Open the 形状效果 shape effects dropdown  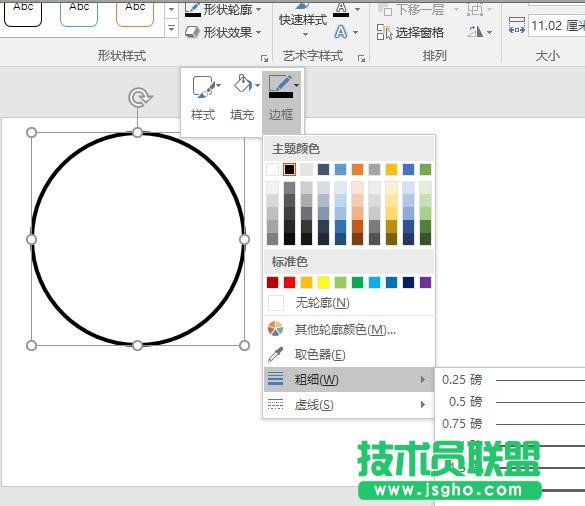[x=223, y=32]
